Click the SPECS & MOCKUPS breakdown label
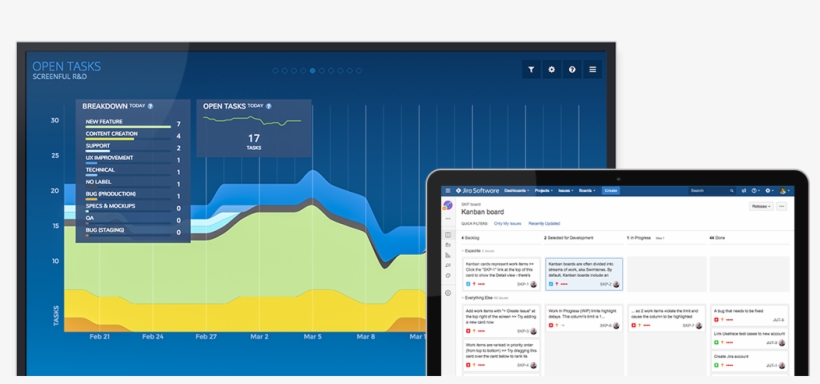The height and width of the screenshot is (384, 820). [110, 206]
